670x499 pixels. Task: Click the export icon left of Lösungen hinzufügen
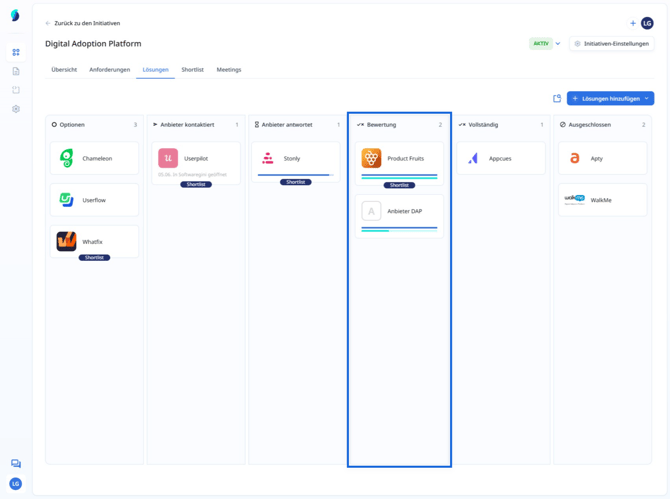[557, 99]
